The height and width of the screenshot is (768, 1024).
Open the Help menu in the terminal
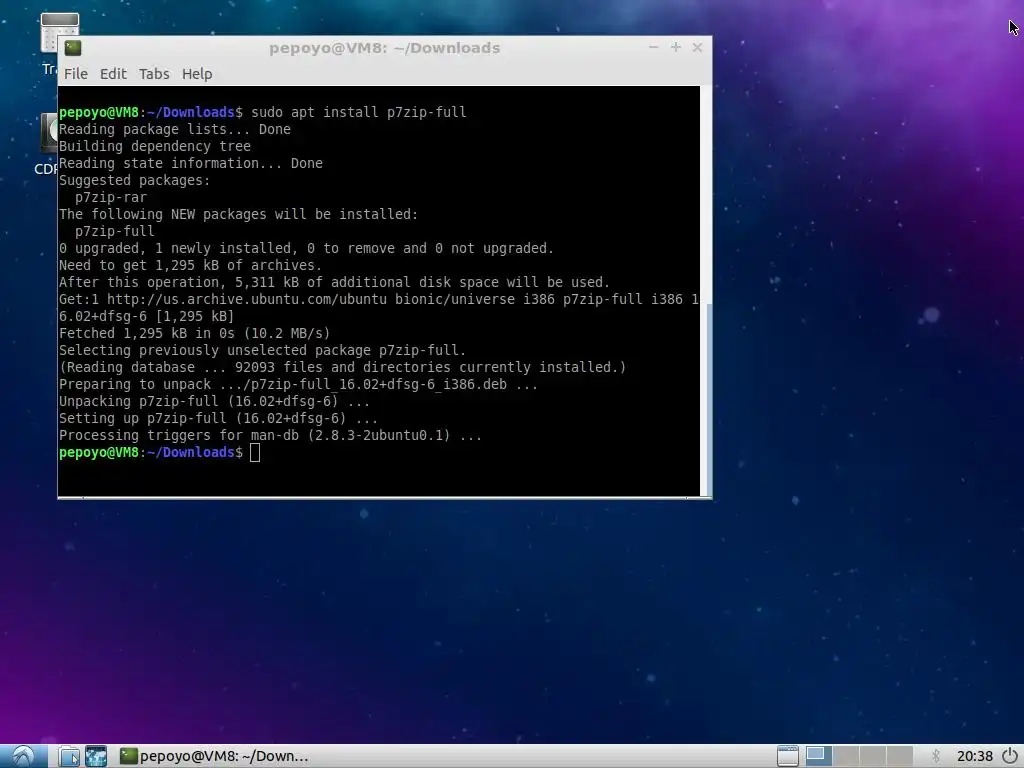point(197,74)
